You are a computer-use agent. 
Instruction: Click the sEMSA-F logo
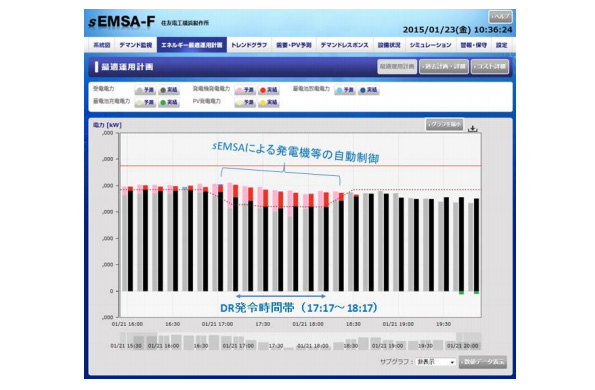[122, 22]
